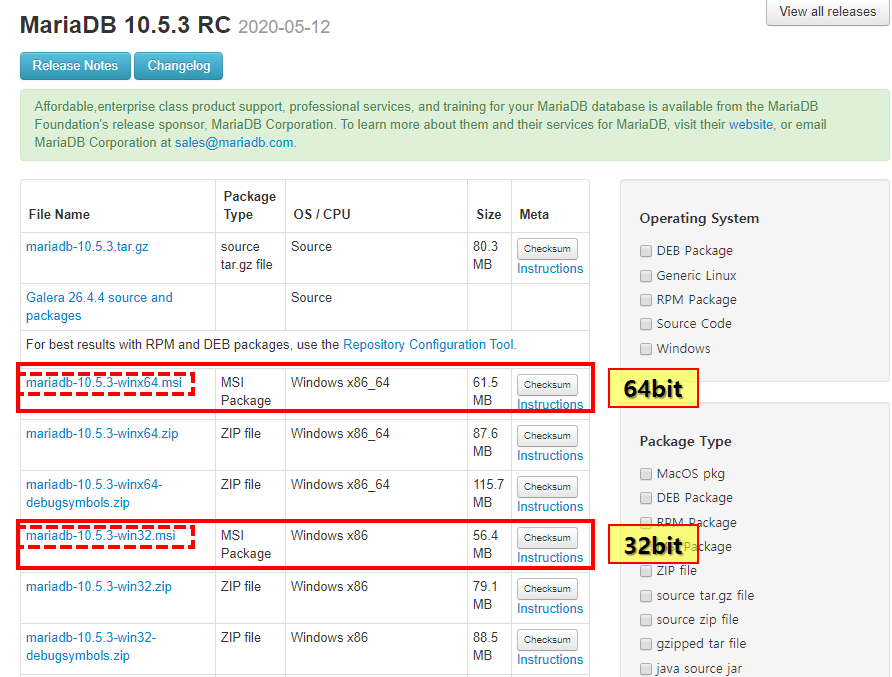Viewport: 892px width, 677px height.
Task: Download mariadb-10.5.3-winx64.zip file
Action: 102,434
